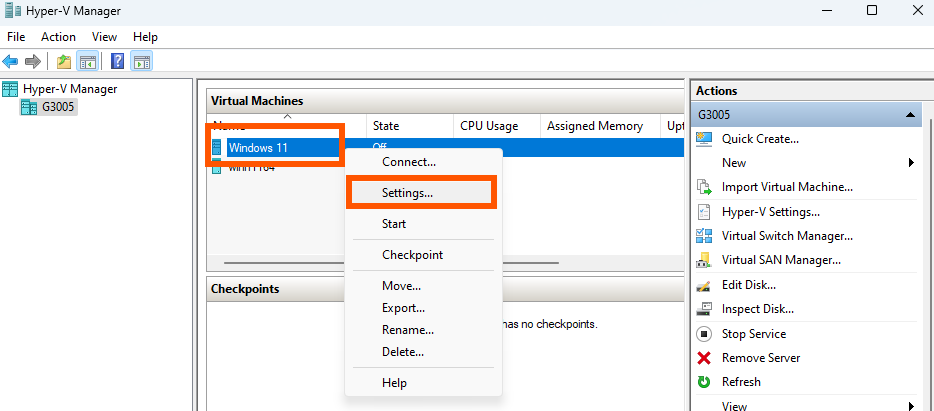Viewport: 934px width, 411px height.
Task: Click the Stop Service square icon
Action: pos(704,334)
